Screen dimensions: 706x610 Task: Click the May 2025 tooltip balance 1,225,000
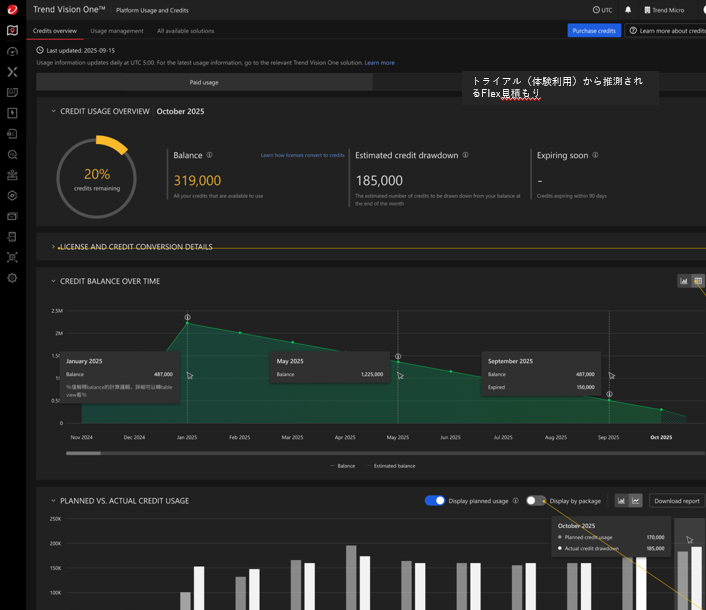372,374
